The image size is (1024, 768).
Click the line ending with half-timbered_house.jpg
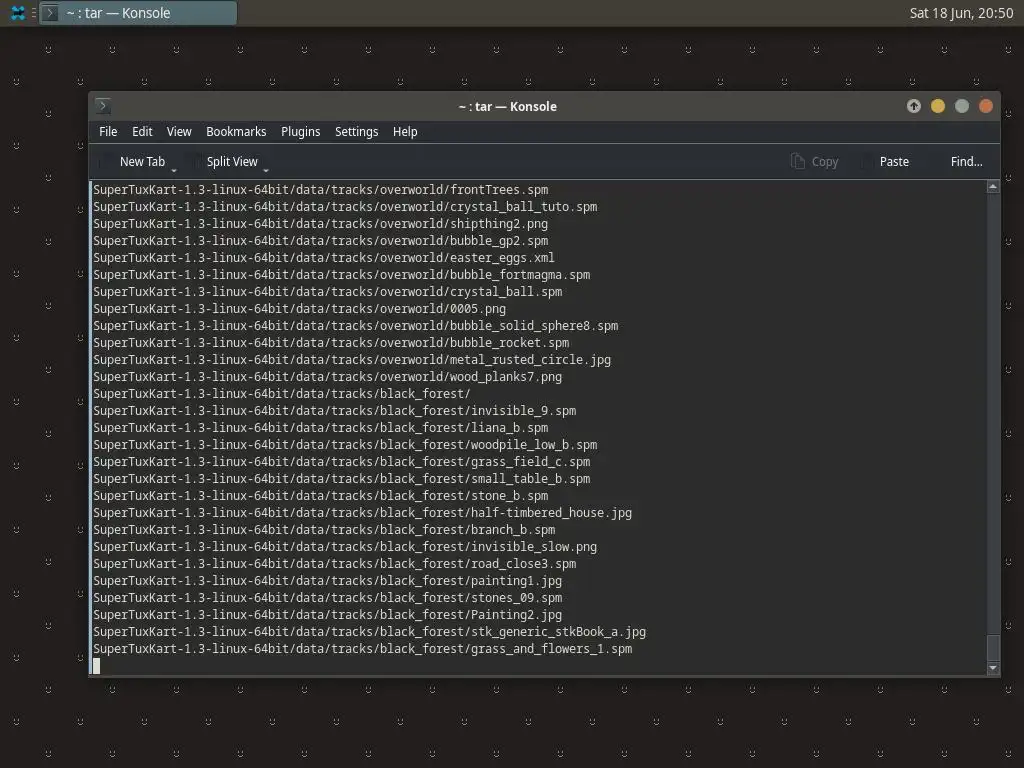tap(362, 513)
